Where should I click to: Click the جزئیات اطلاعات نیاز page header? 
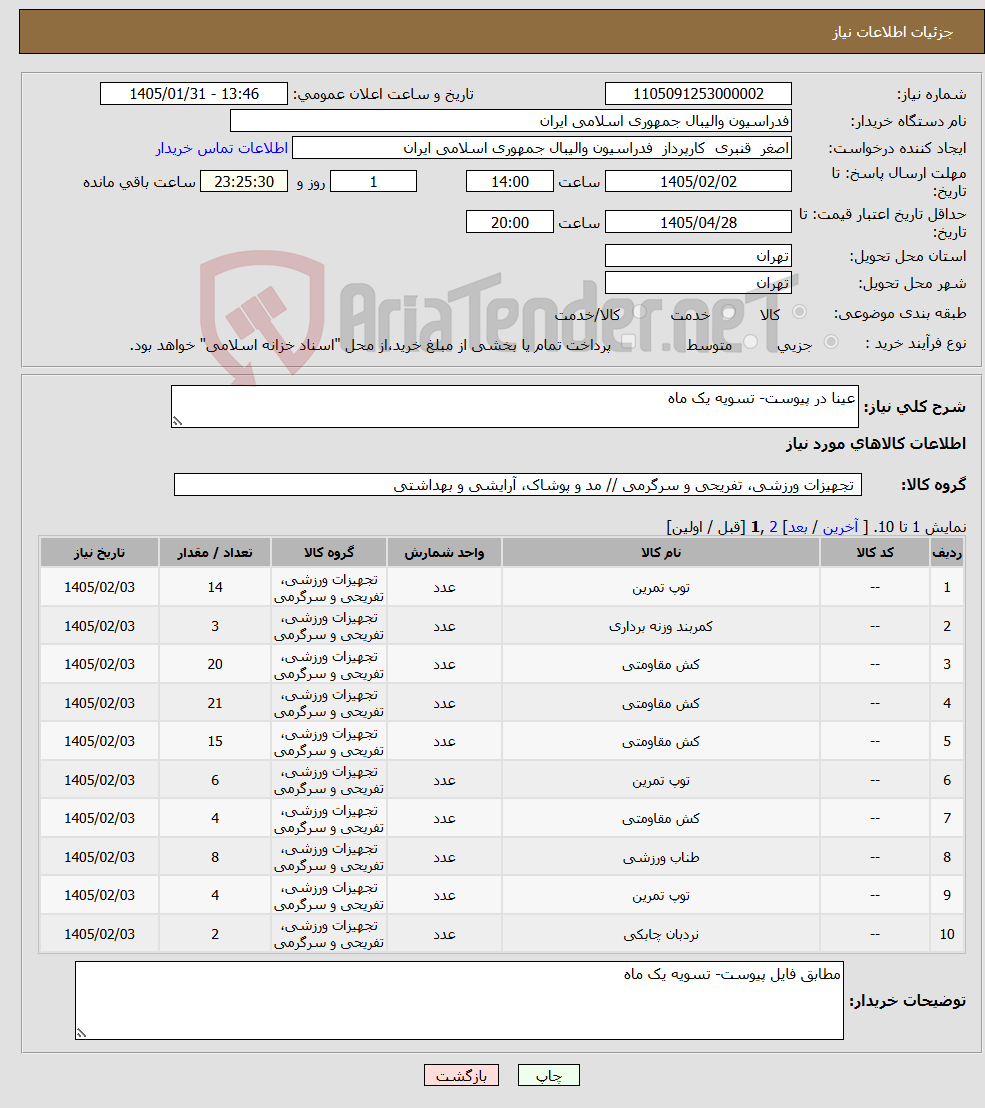pos(892,33)
